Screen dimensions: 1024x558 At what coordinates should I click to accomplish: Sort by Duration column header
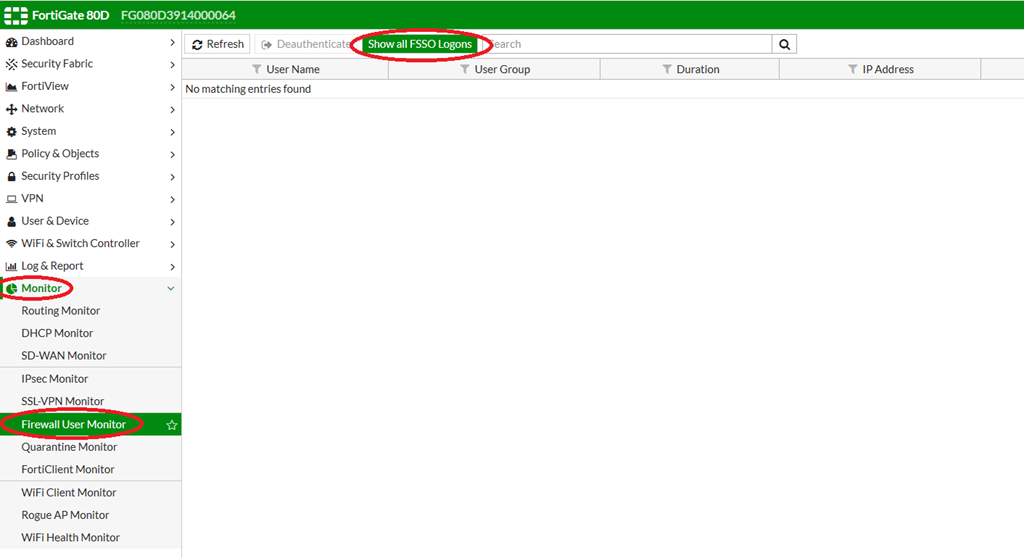click(698, 69)
